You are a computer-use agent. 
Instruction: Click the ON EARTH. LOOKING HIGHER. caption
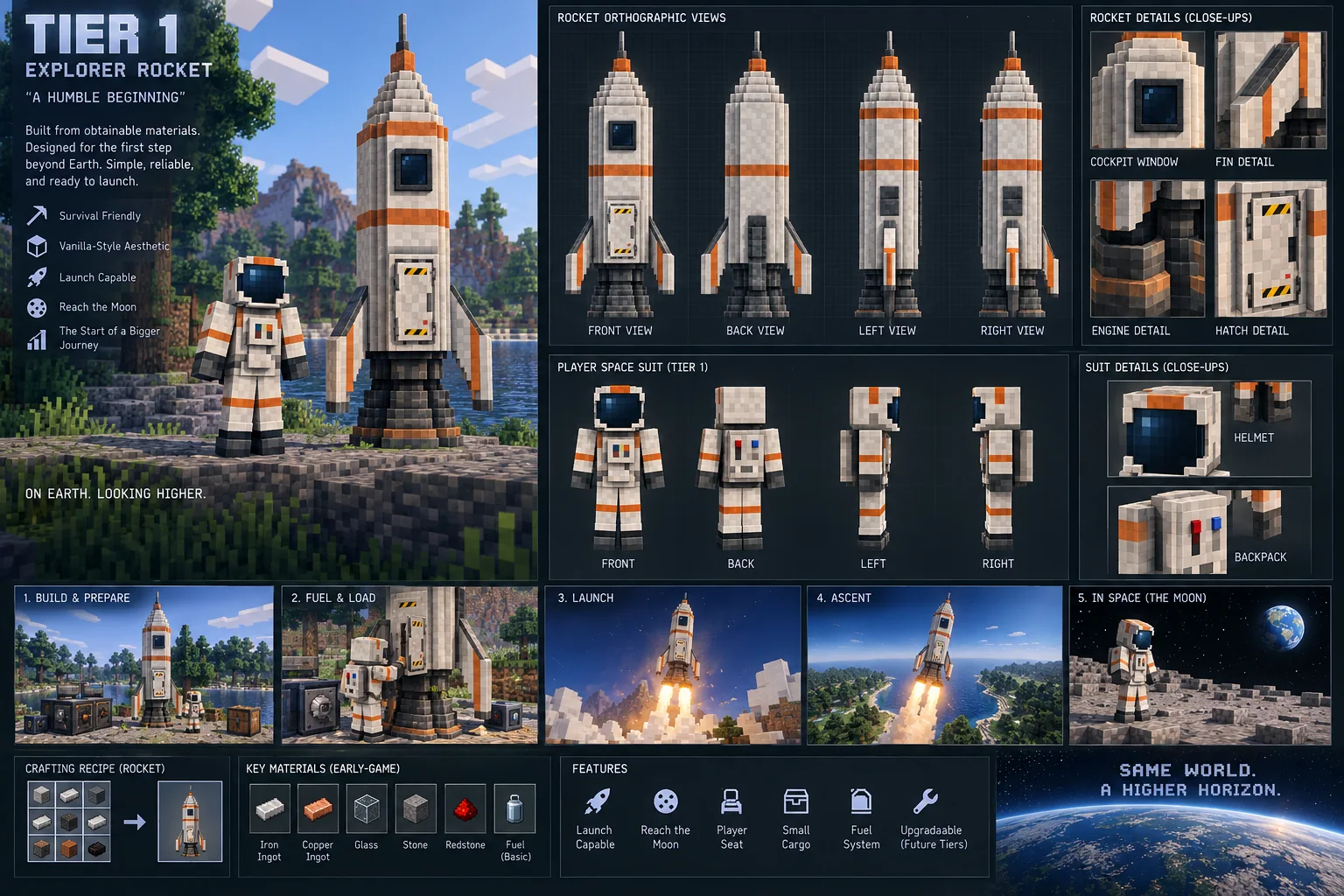click(115, 493)
